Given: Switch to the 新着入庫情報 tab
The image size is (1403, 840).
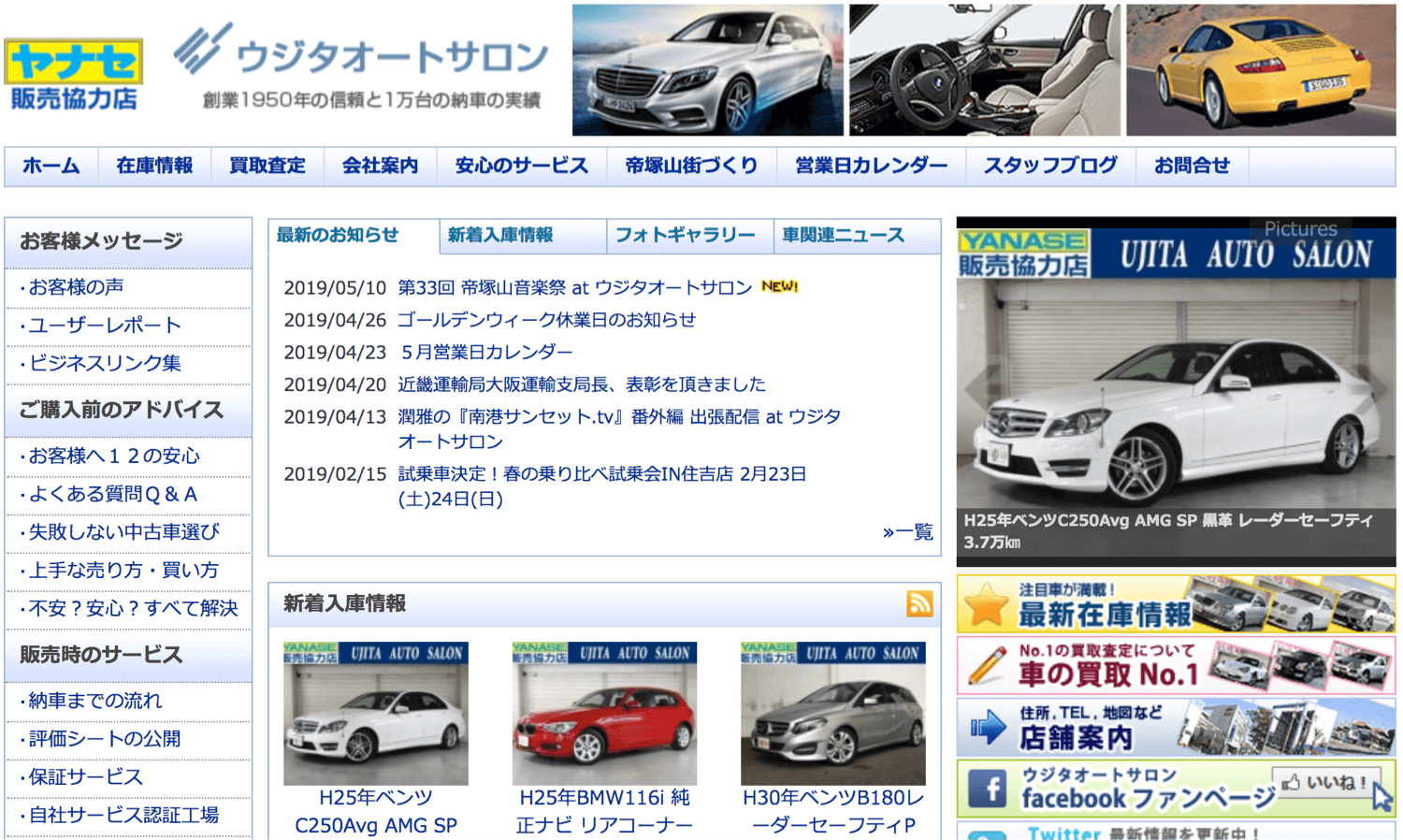Looking at the screenshot, I should 500,236.
